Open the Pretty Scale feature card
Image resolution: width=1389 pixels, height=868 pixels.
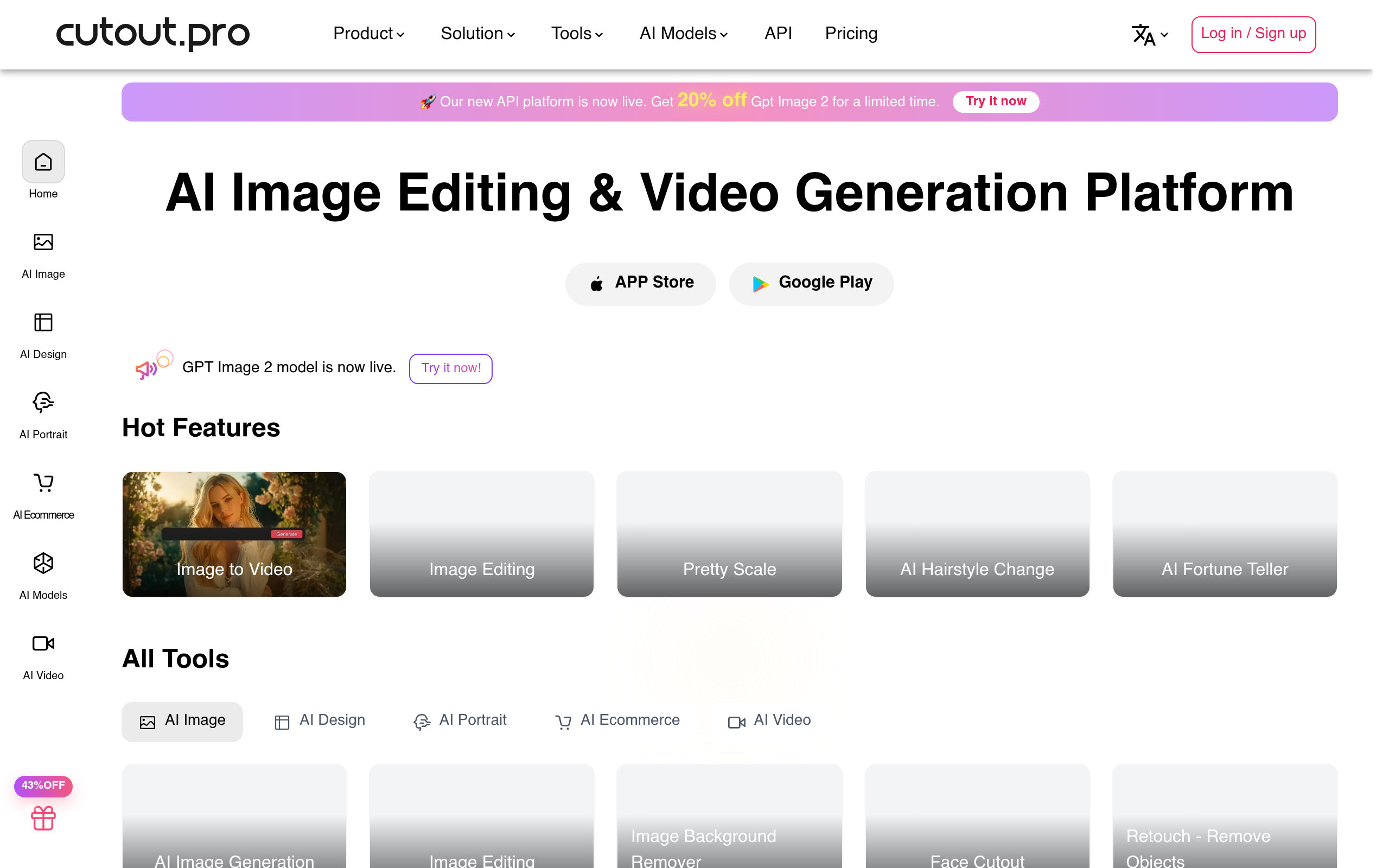(730, 534)
